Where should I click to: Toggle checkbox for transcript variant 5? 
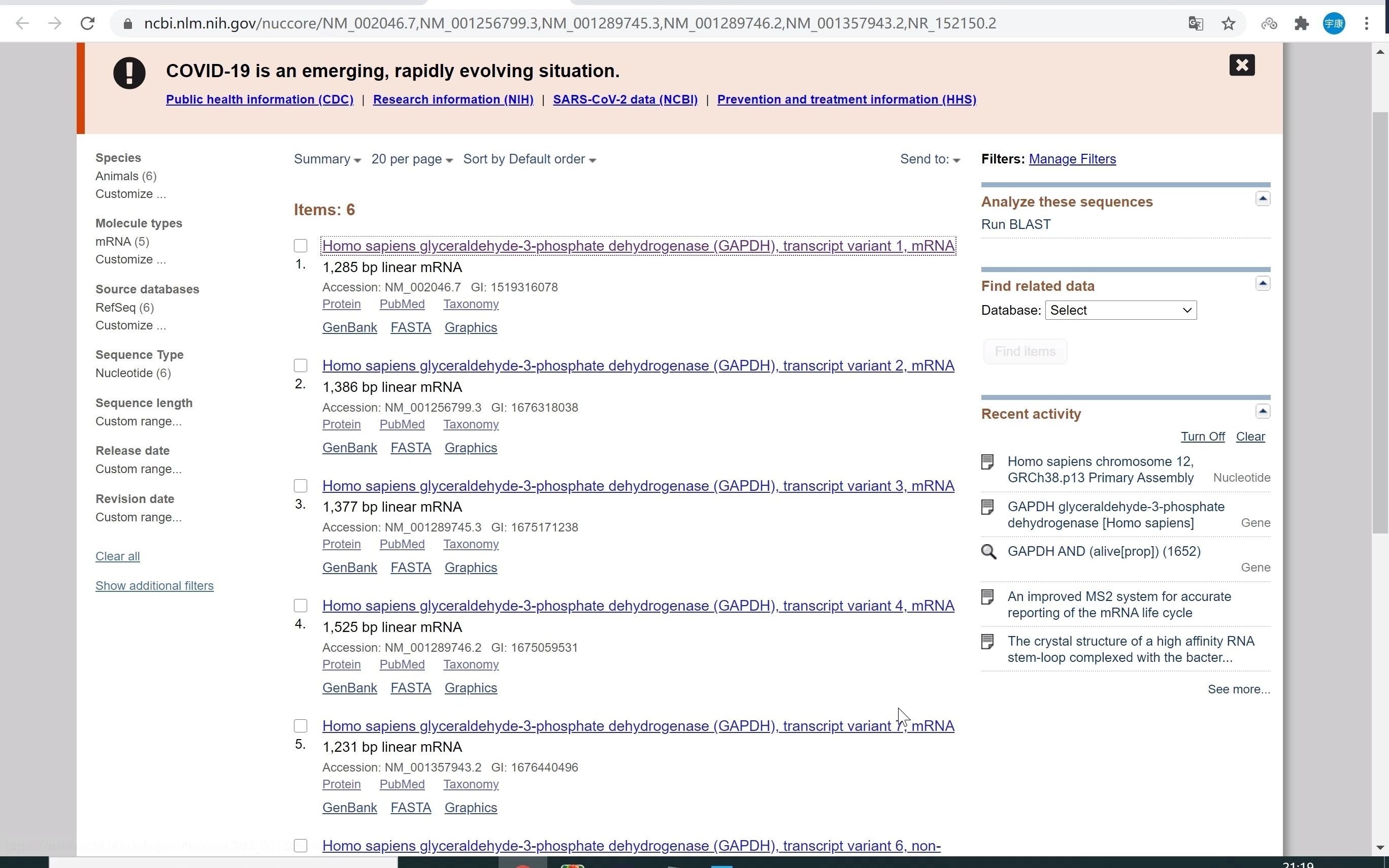click(300, 725)
